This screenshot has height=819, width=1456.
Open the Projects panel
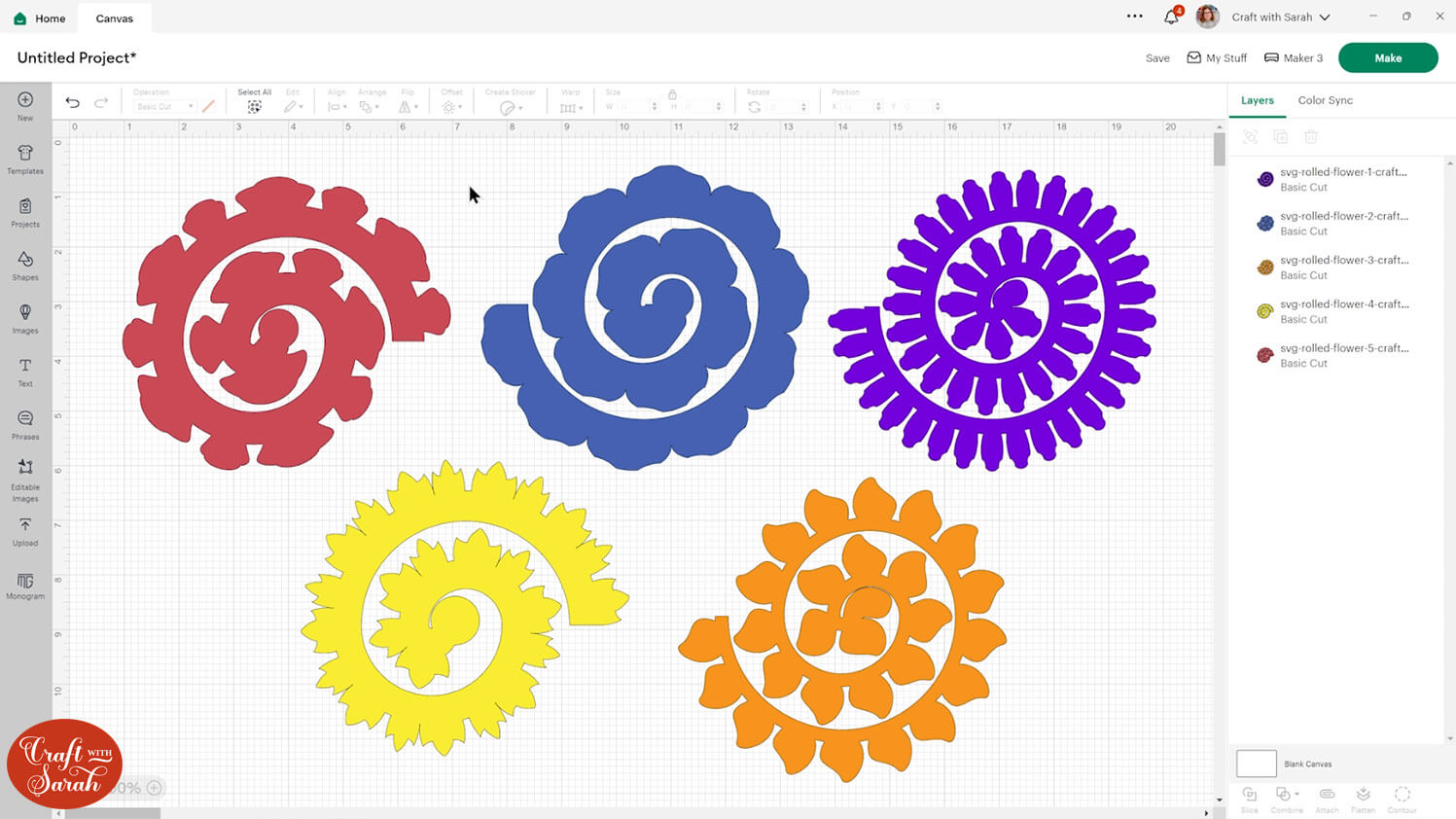point(25,212)
